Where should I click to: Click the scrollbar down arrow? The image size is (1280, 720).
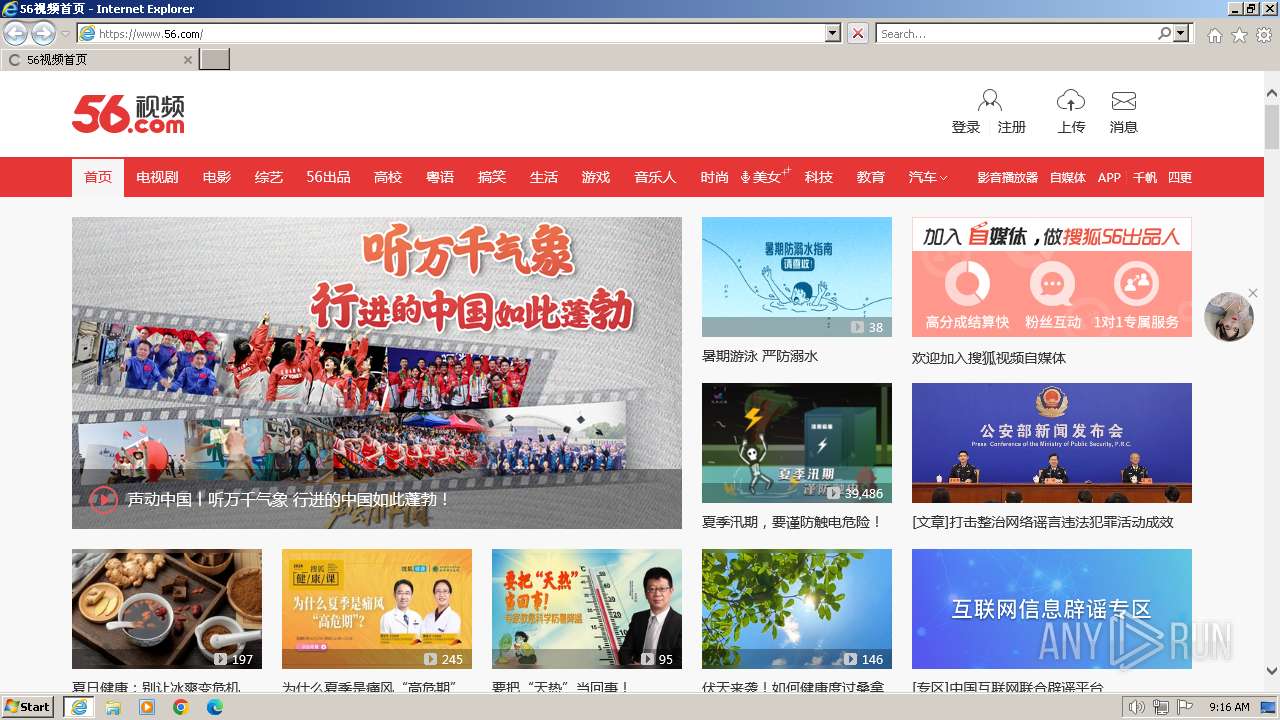point(1272,671)
